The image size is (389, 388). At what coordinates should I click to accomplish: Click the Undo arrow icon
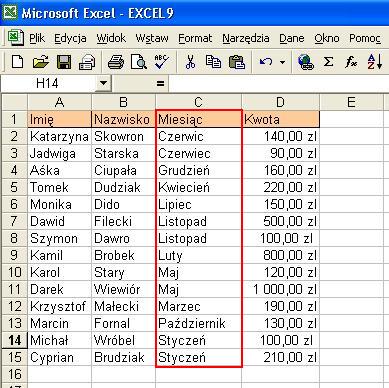[266, 62]
